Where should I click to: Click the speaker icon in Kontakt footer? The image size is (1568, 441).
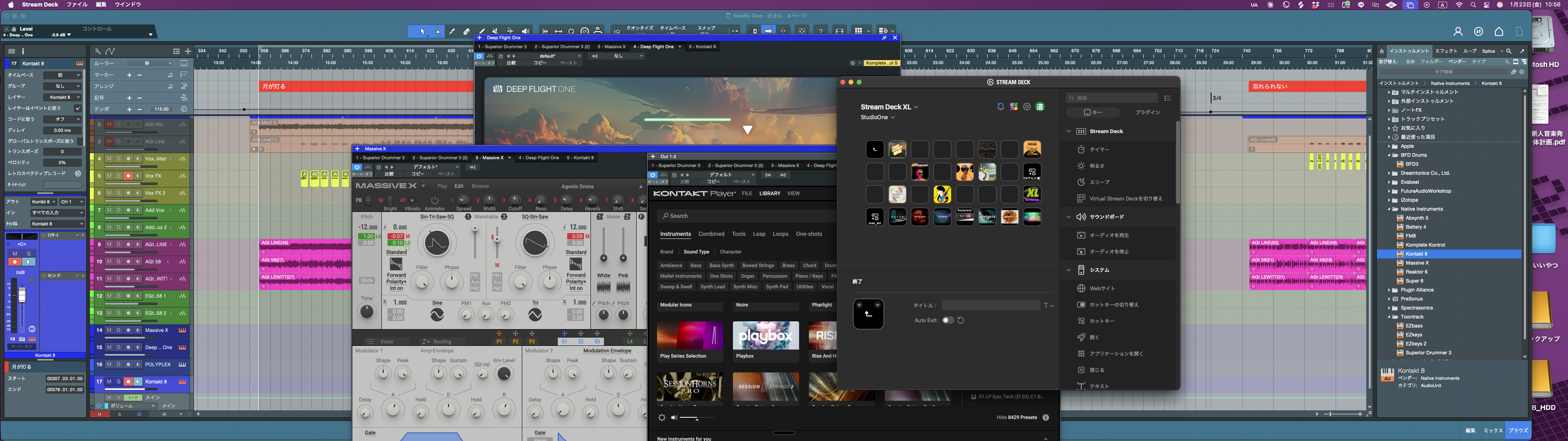(x=674, y=418)
